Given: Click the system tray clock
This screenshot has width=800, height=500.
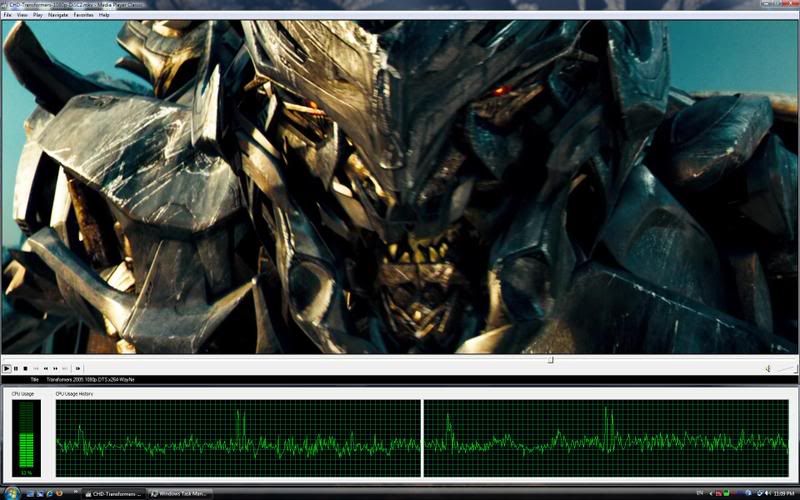Looking at the screenshot, I should coord(782,493).
